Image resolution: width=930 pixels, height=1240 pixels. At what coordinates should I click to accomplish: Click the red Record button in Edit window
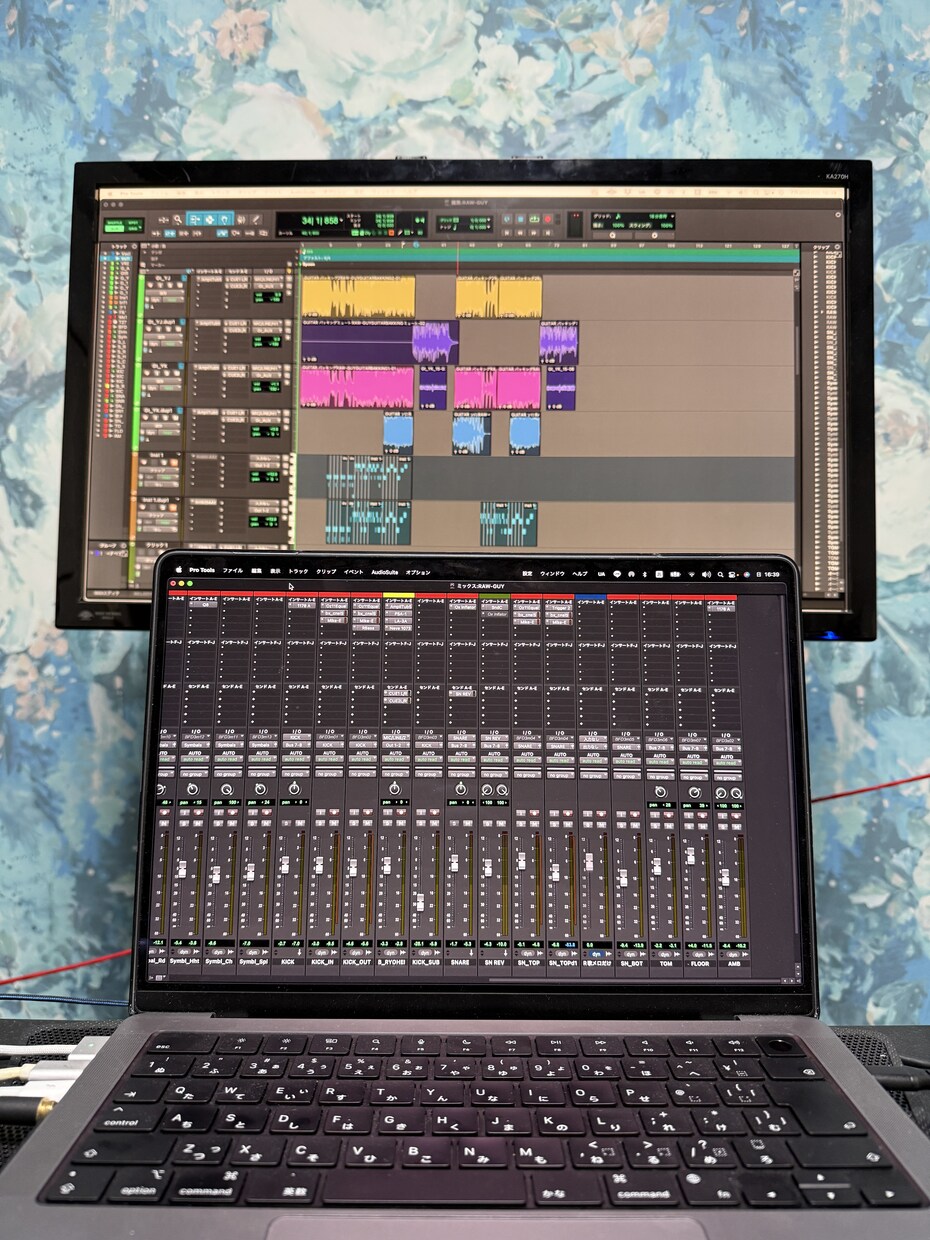[548, 219]
